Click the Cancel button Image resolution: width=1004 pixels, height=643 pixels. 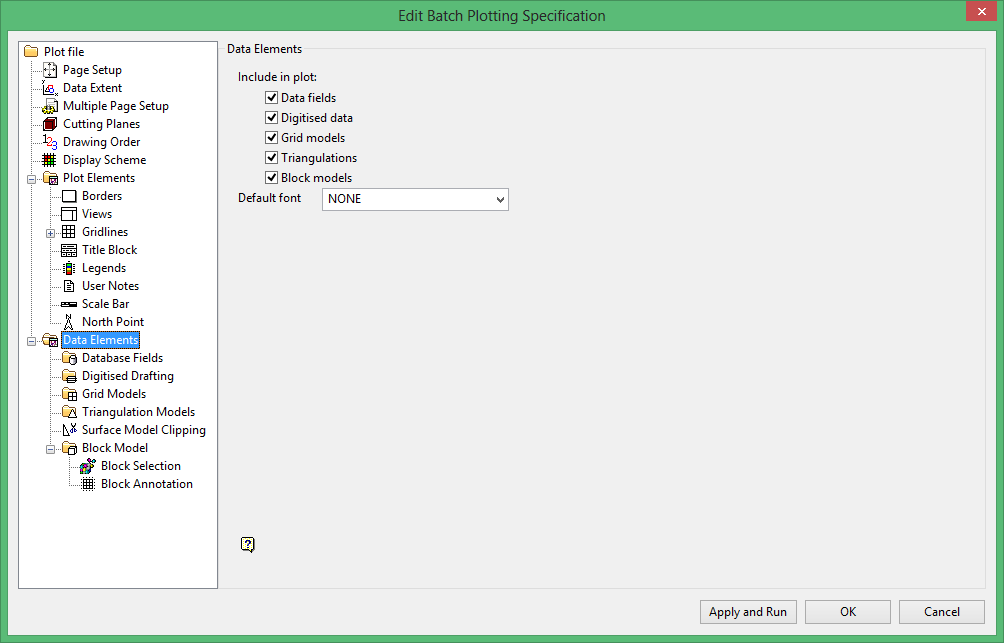[x=942, y=612]
